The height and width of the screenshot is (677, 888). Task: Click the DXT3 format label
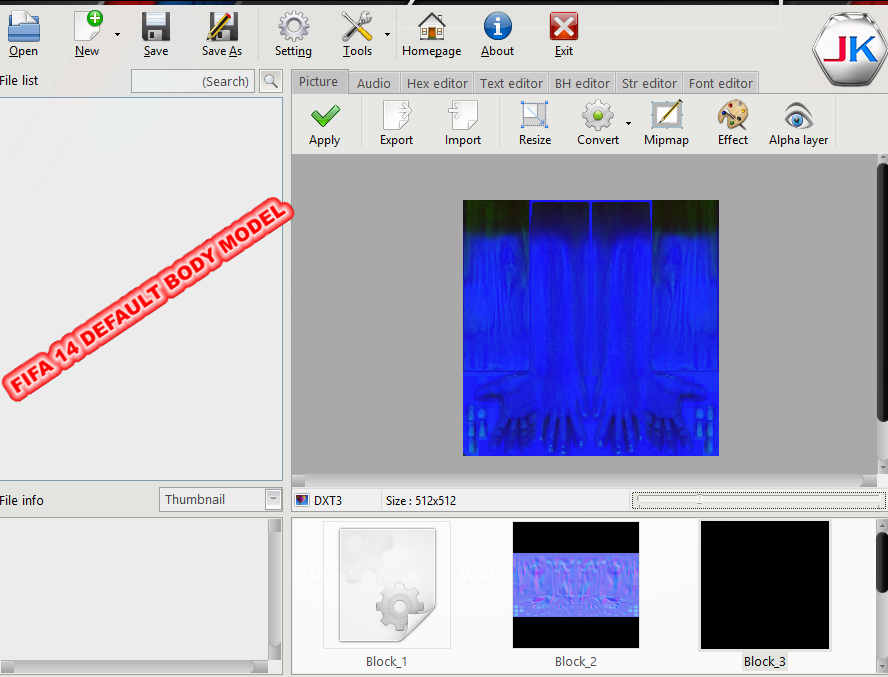pos(328,501)
